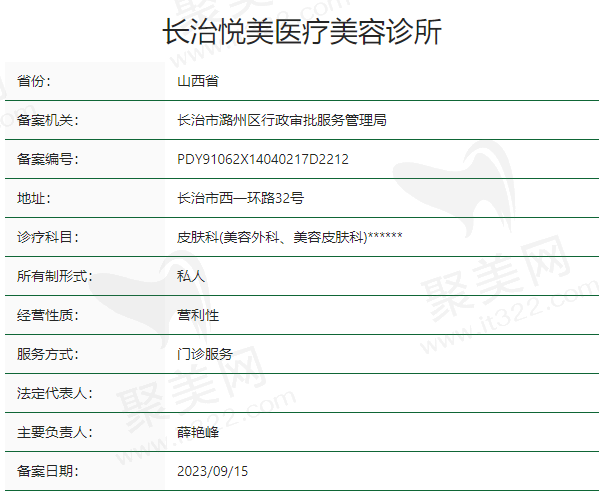Select the 备案机关 label
600x492 pixels.
[47, 120]
